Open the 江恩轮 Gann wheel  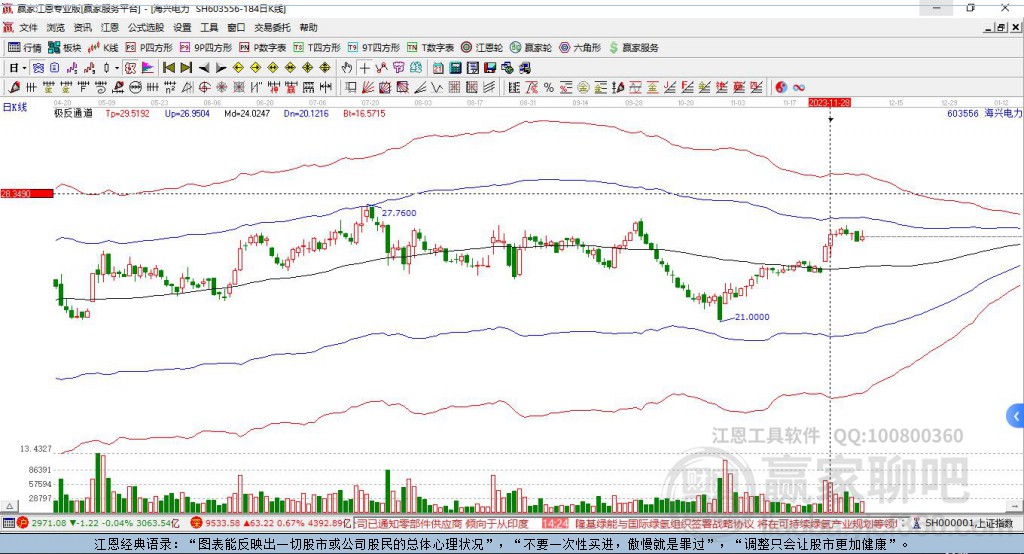(x=482, y=48)
